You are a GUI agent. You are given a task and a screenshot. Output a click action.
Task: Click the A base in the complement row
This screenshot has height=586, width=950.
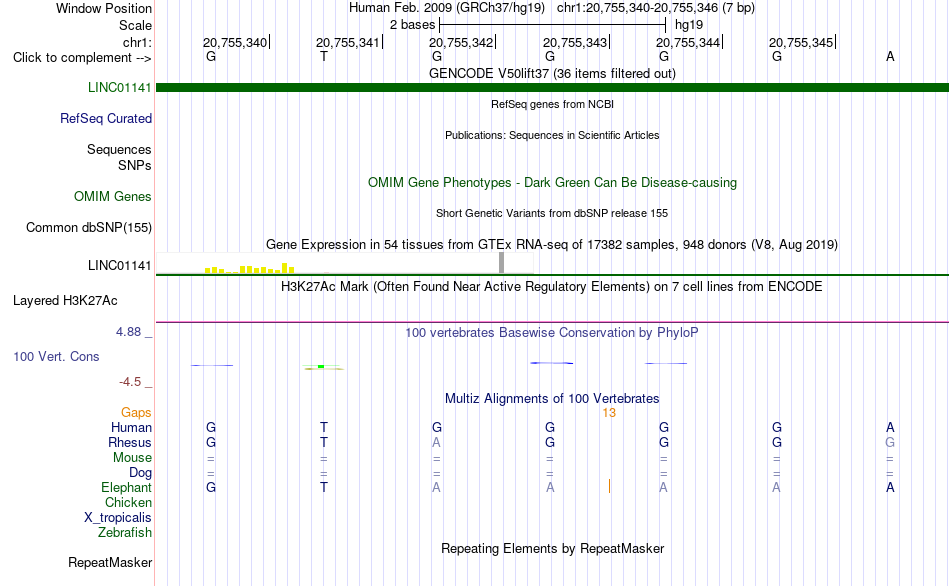tap(890, 57)
